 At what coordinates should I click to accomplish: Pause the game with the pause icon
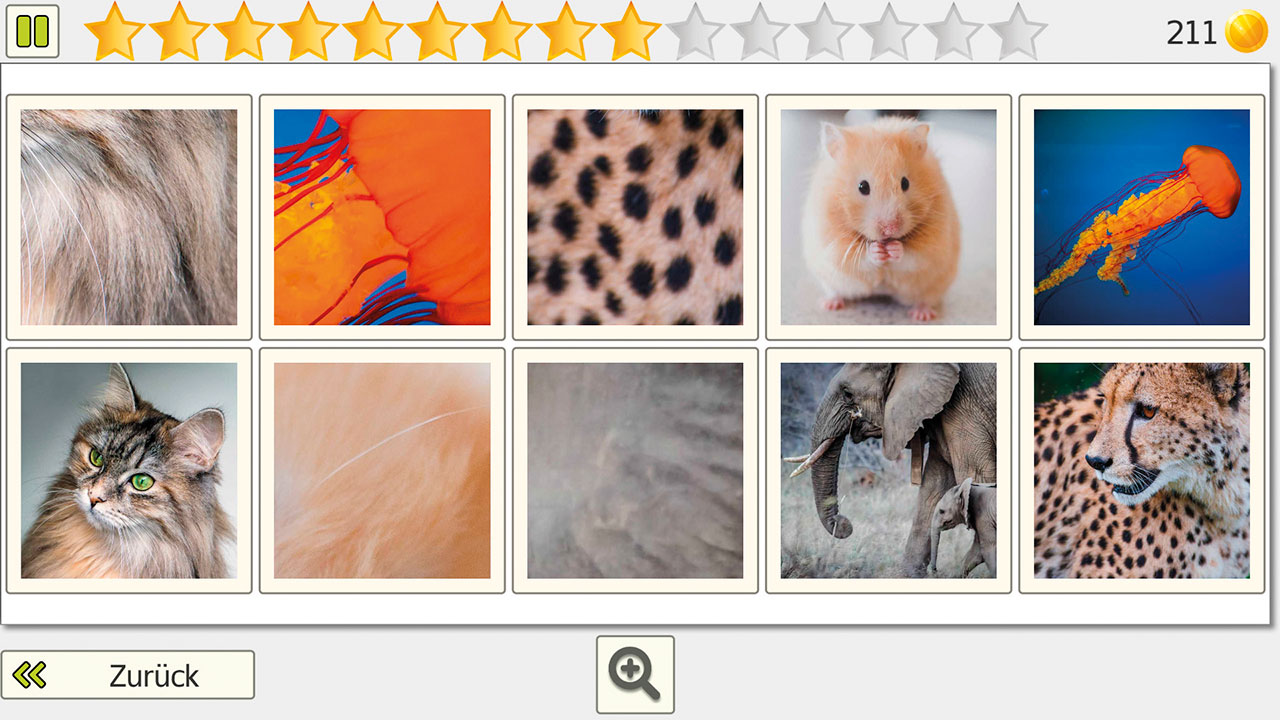tap(32, 31)
